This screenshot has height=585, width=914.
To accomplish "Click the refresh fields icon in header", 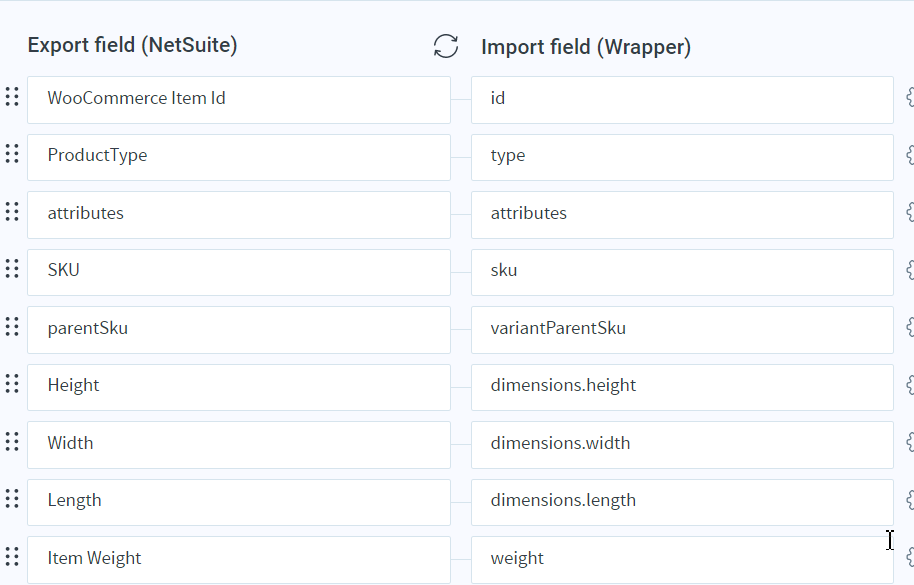I will pos(446,46).
